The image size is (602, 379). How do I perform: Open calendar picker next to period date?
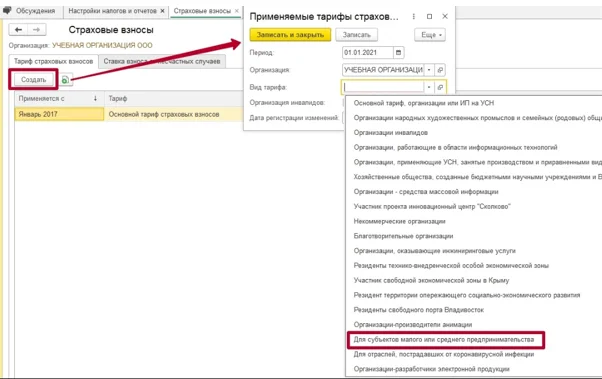coord(399,53)
